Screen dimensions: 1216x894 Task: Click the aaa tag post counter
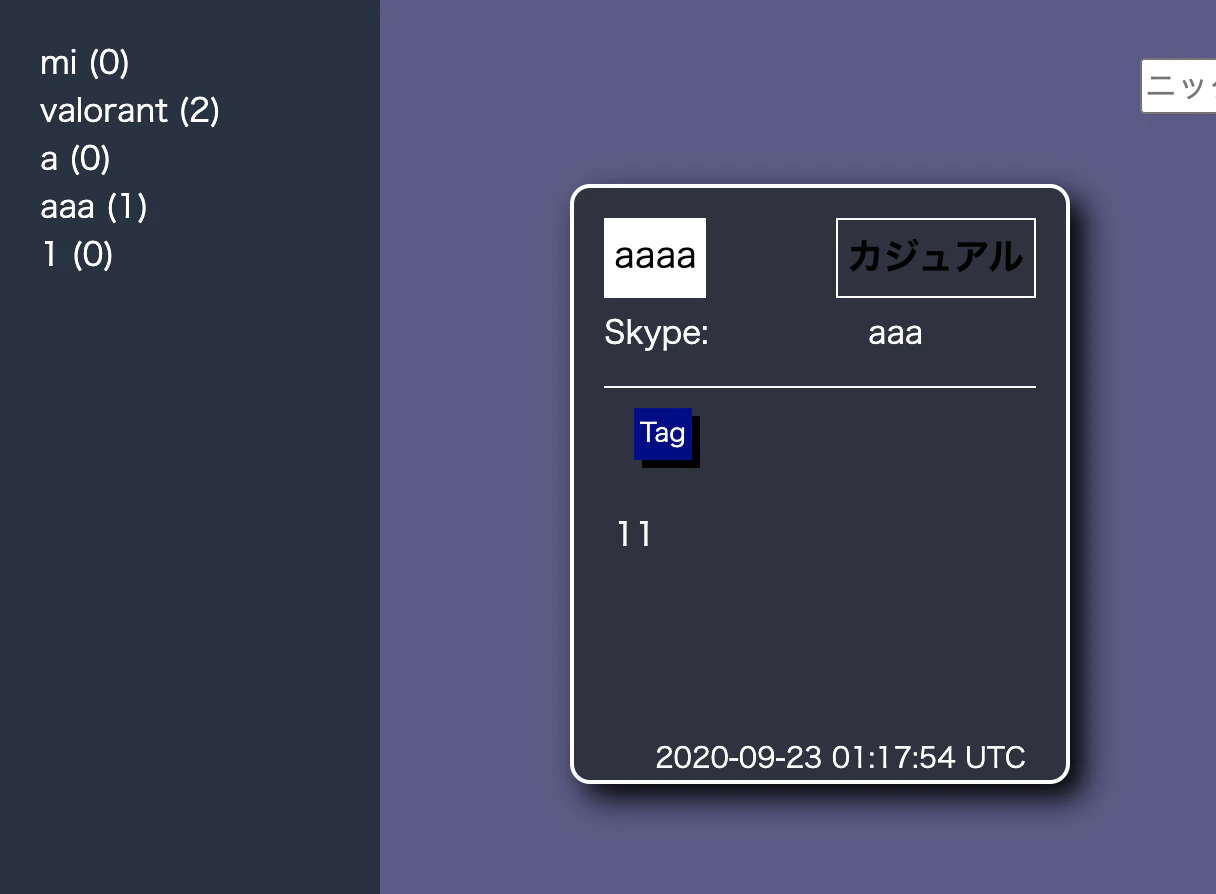tap(130, 207)
